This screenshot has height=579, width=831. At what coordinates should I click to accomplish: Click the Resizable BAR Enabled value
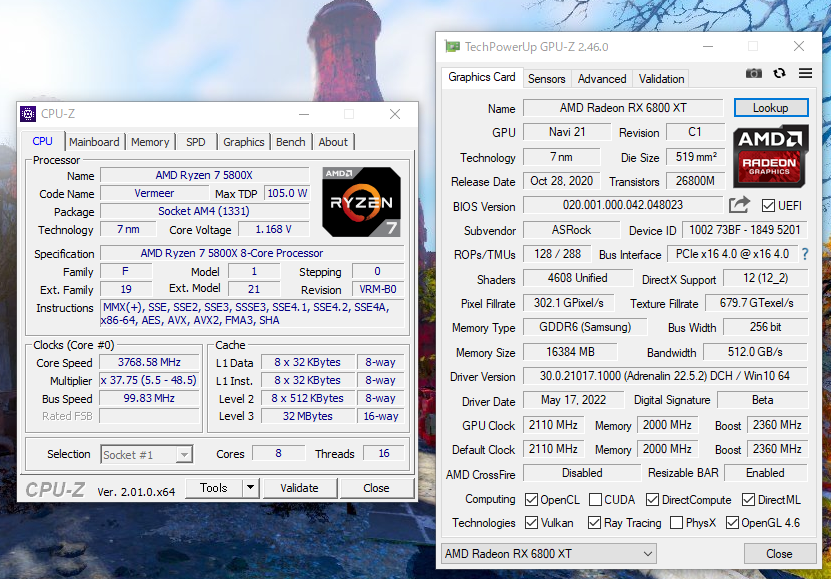[765, 473]
